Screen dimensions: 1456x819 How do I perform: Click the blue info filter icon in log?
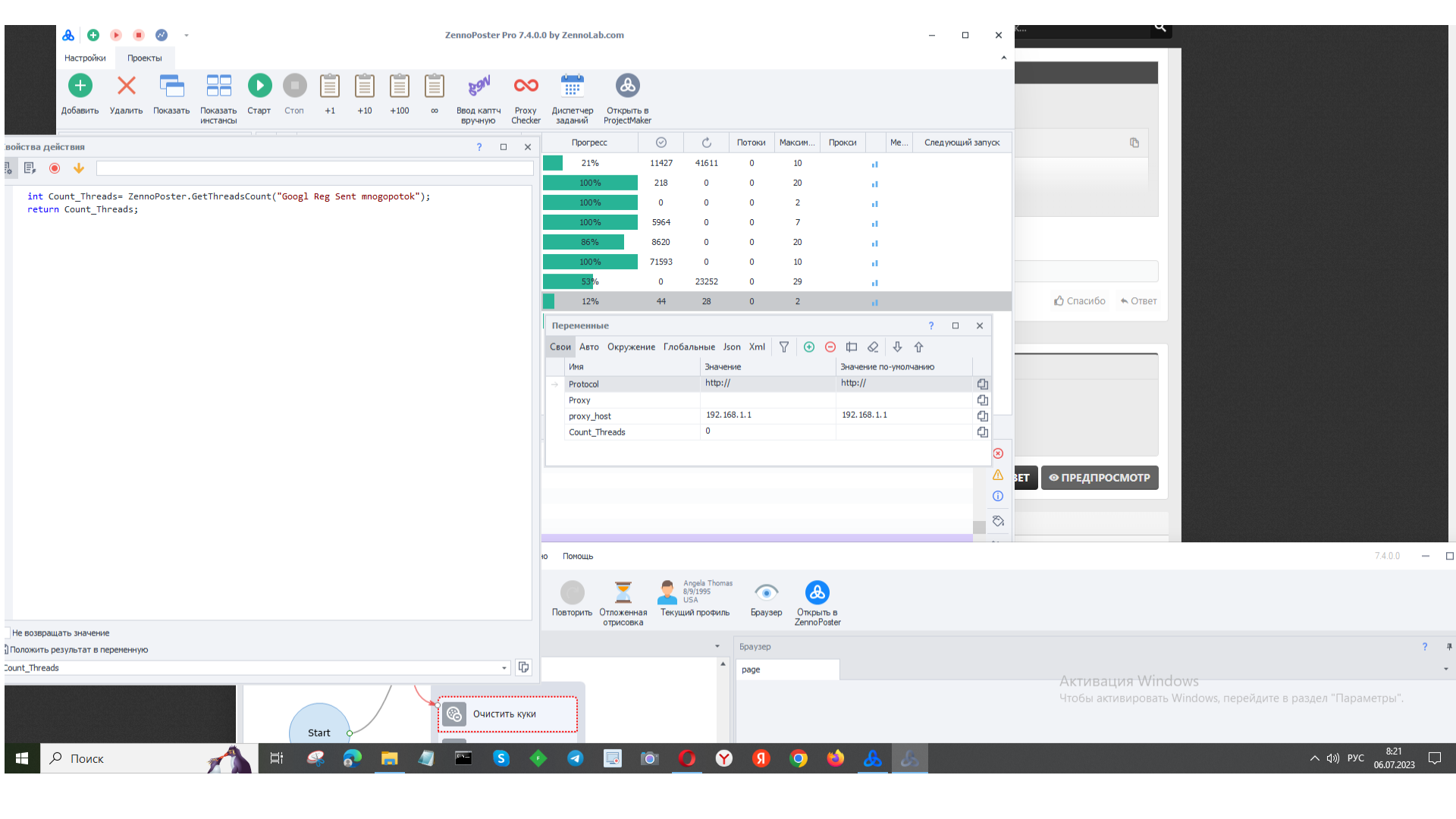998,496
